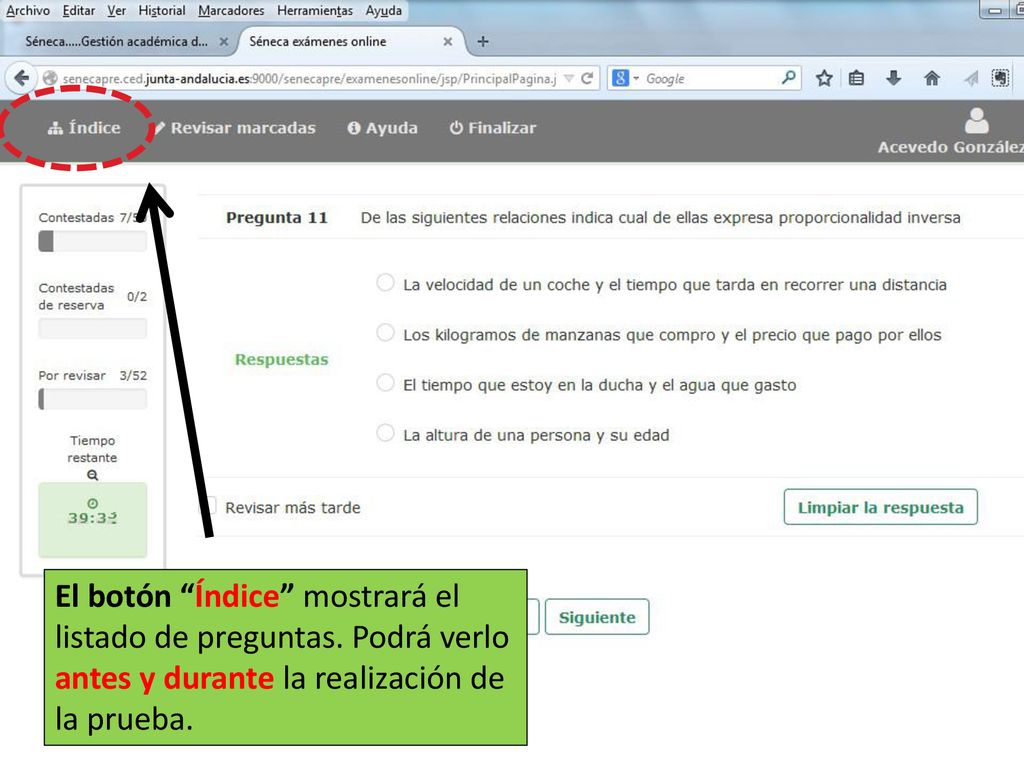The image size is (1024, 768).
Task: Click the site identity globe icon
Action: (x=50, y=78)
